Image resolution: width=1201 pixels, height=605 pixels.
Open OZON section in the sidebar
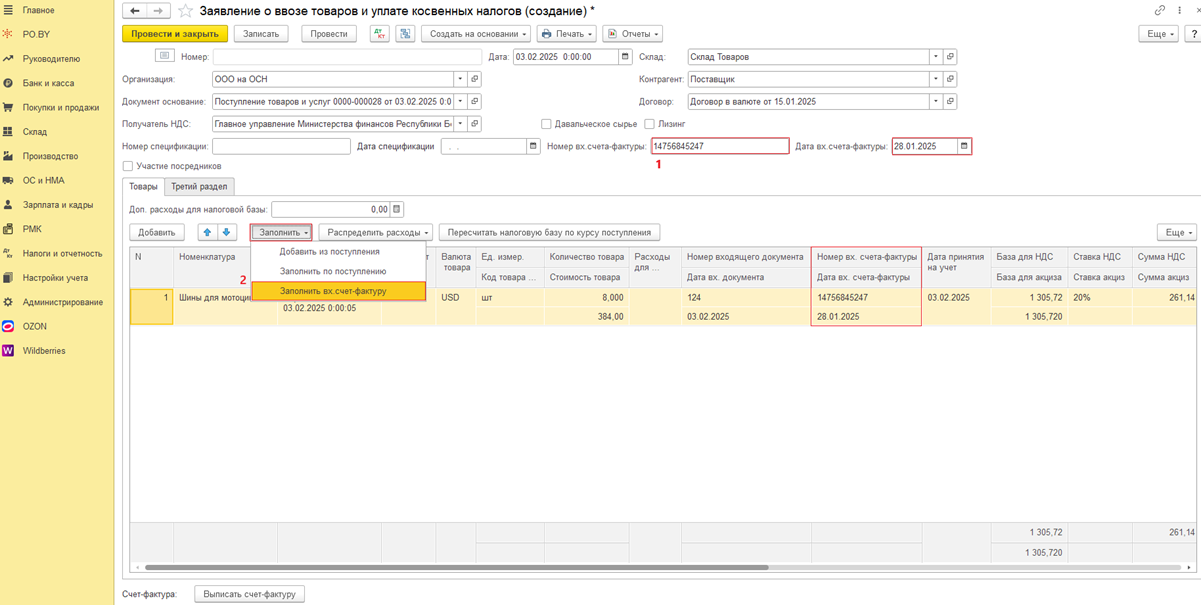pyautogui.click(x=35, y=326)
